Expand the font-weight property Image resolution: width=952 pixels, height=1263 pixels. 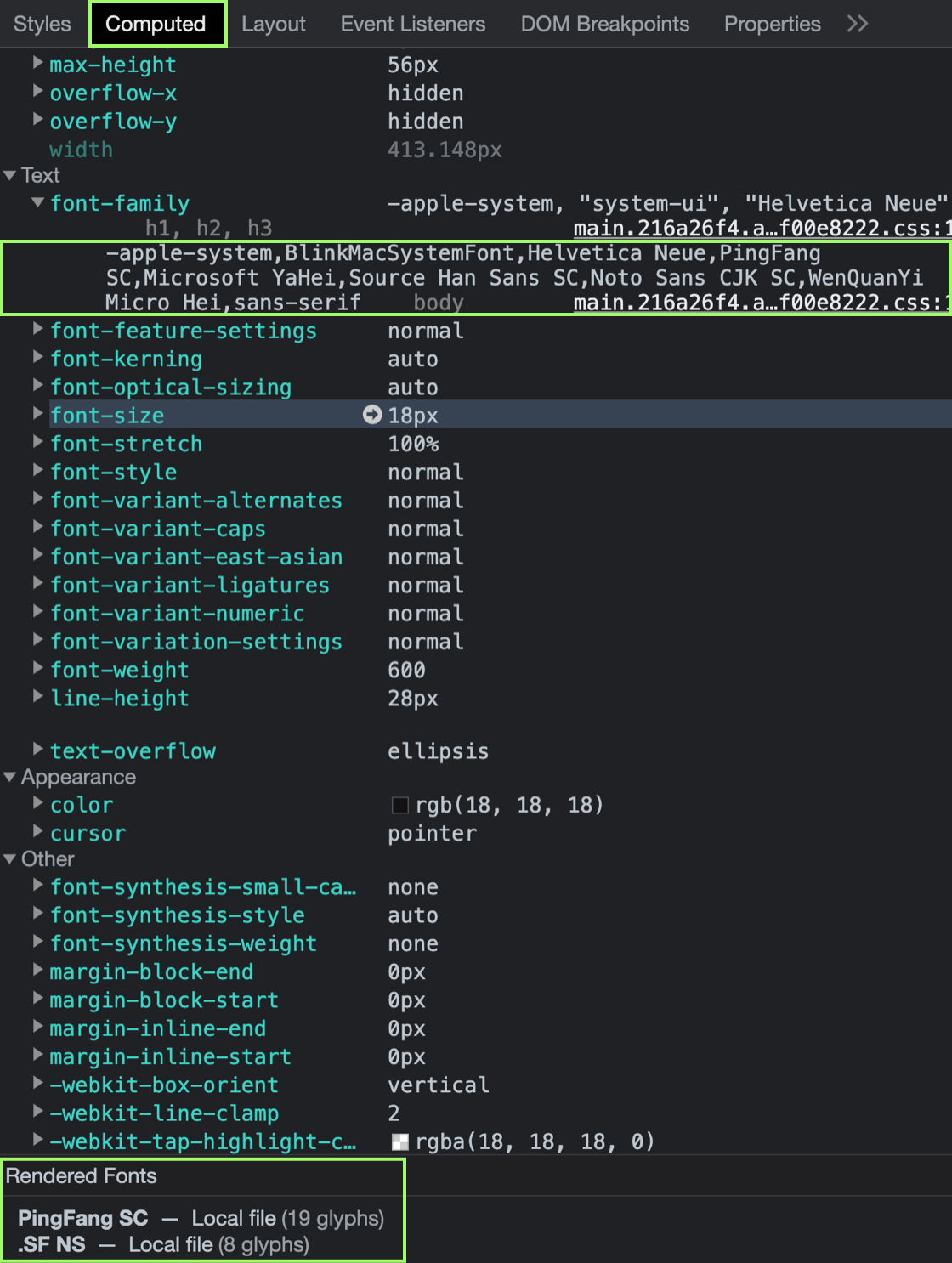tap(37, 669)
